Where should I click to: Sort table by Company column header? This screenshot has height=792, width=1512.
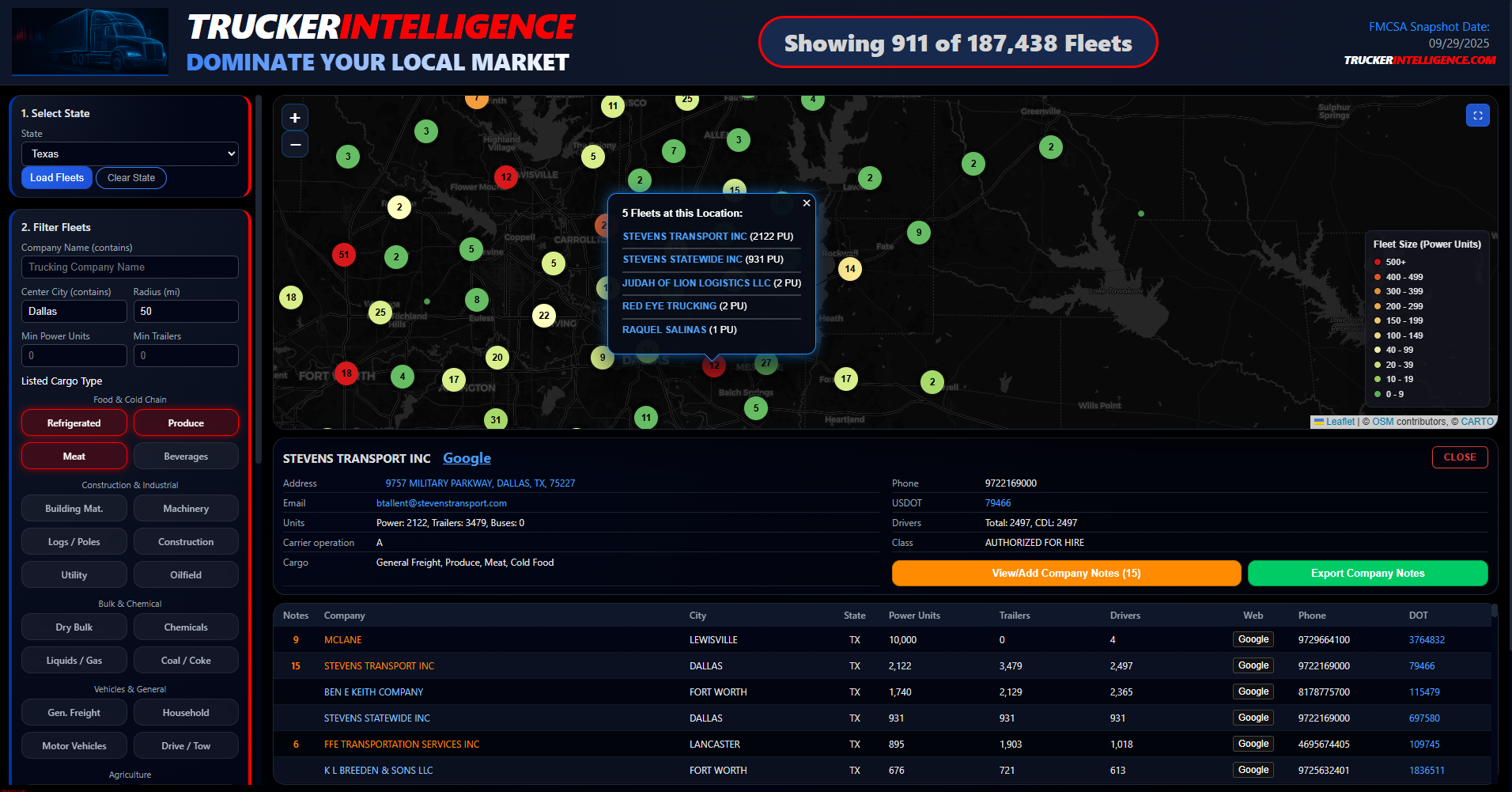344,616
